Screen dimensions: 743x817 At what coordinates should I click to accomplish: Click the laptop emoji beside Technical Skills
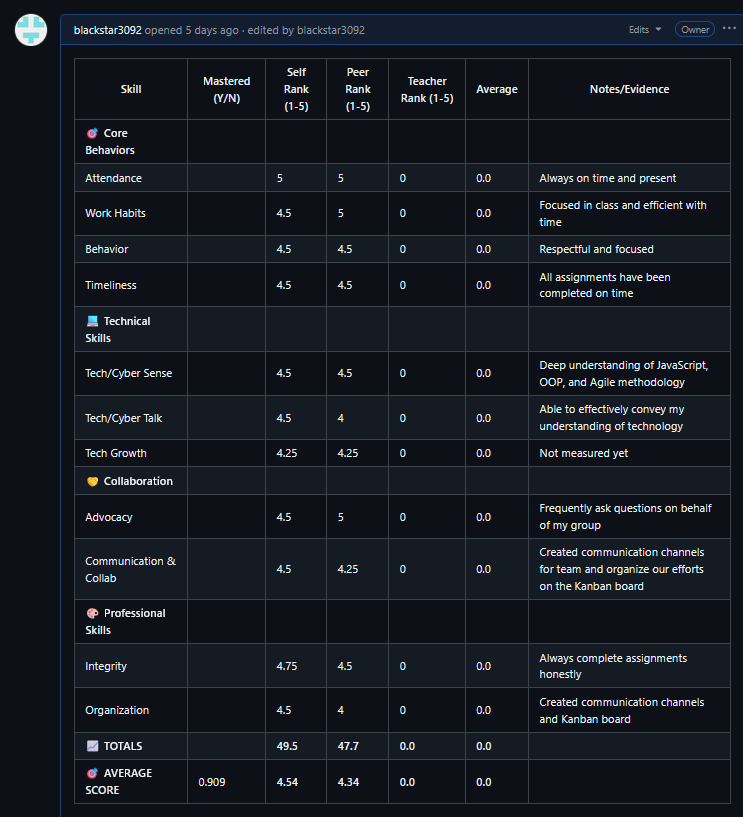(x=92, y=321)
